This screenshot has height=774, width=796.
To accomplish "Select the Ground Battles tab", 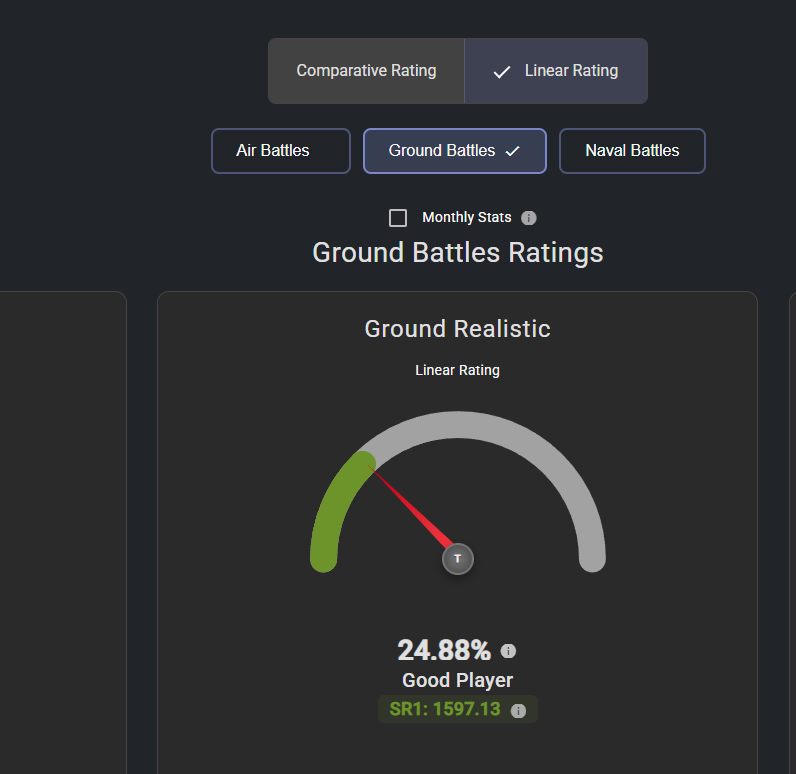I will click(x=455, y=151).
